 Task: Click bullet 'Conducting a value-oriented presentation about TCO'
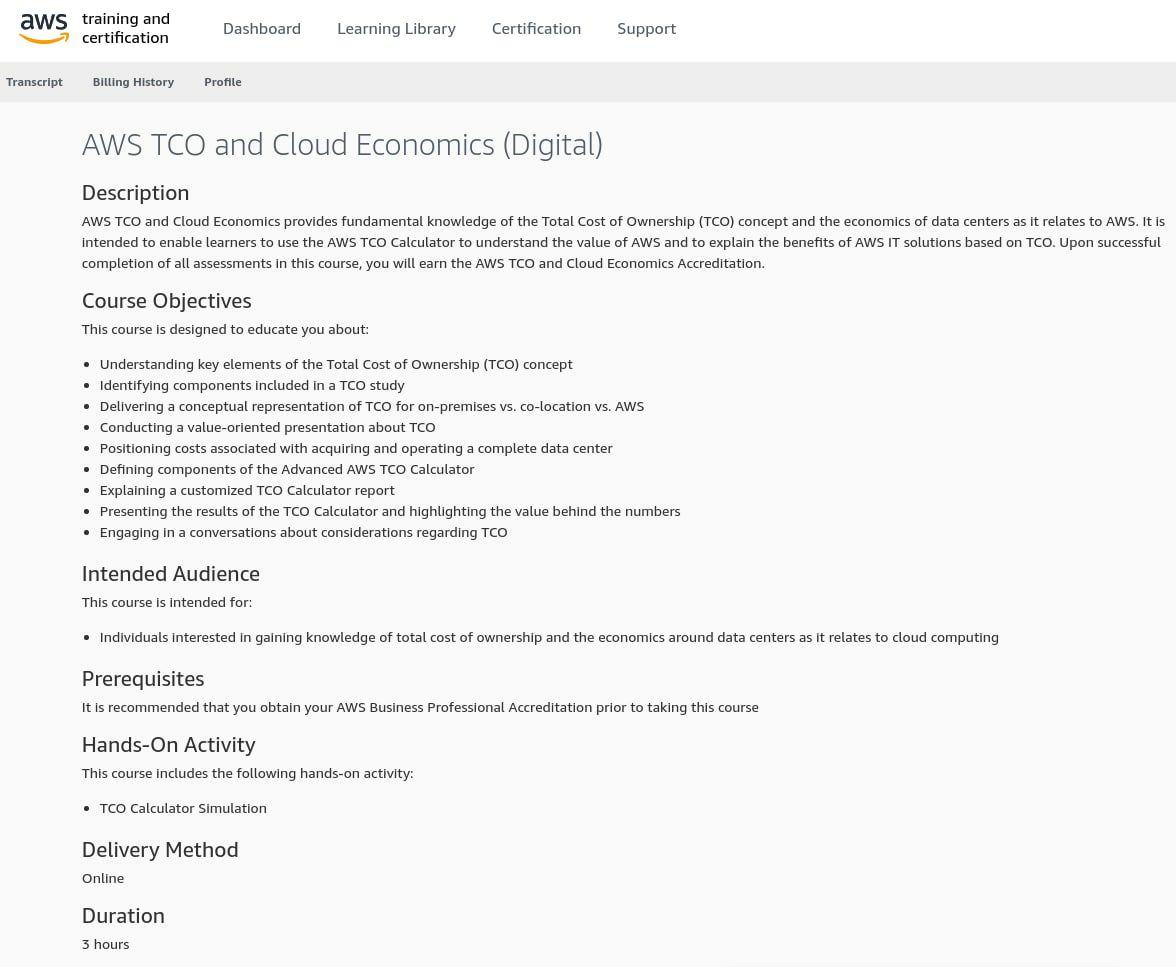(x=268, y=428)
